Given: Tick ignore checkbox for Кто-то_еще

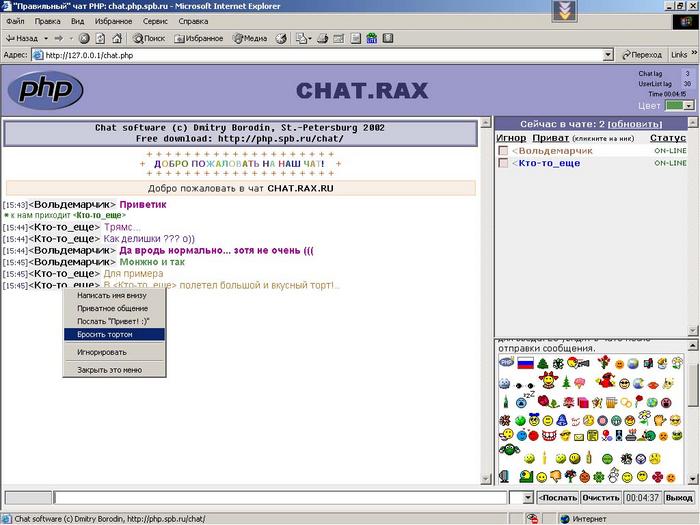Looking at the screenshot, I should click(503, 163).
